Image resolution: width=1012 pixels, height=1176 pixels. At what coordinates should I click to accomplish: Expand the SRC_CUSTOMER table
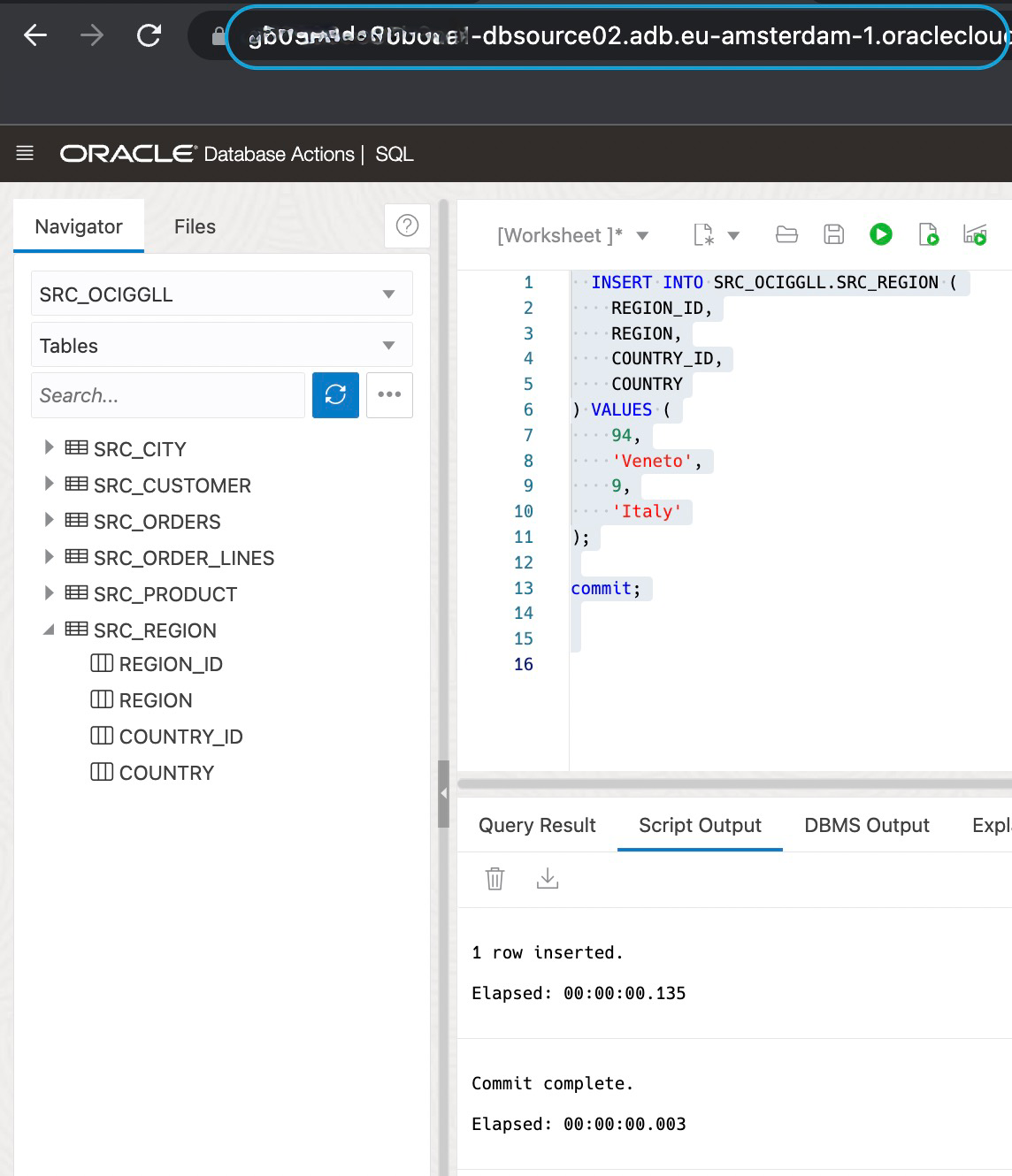pyautogui.click(x=50, y=484)
